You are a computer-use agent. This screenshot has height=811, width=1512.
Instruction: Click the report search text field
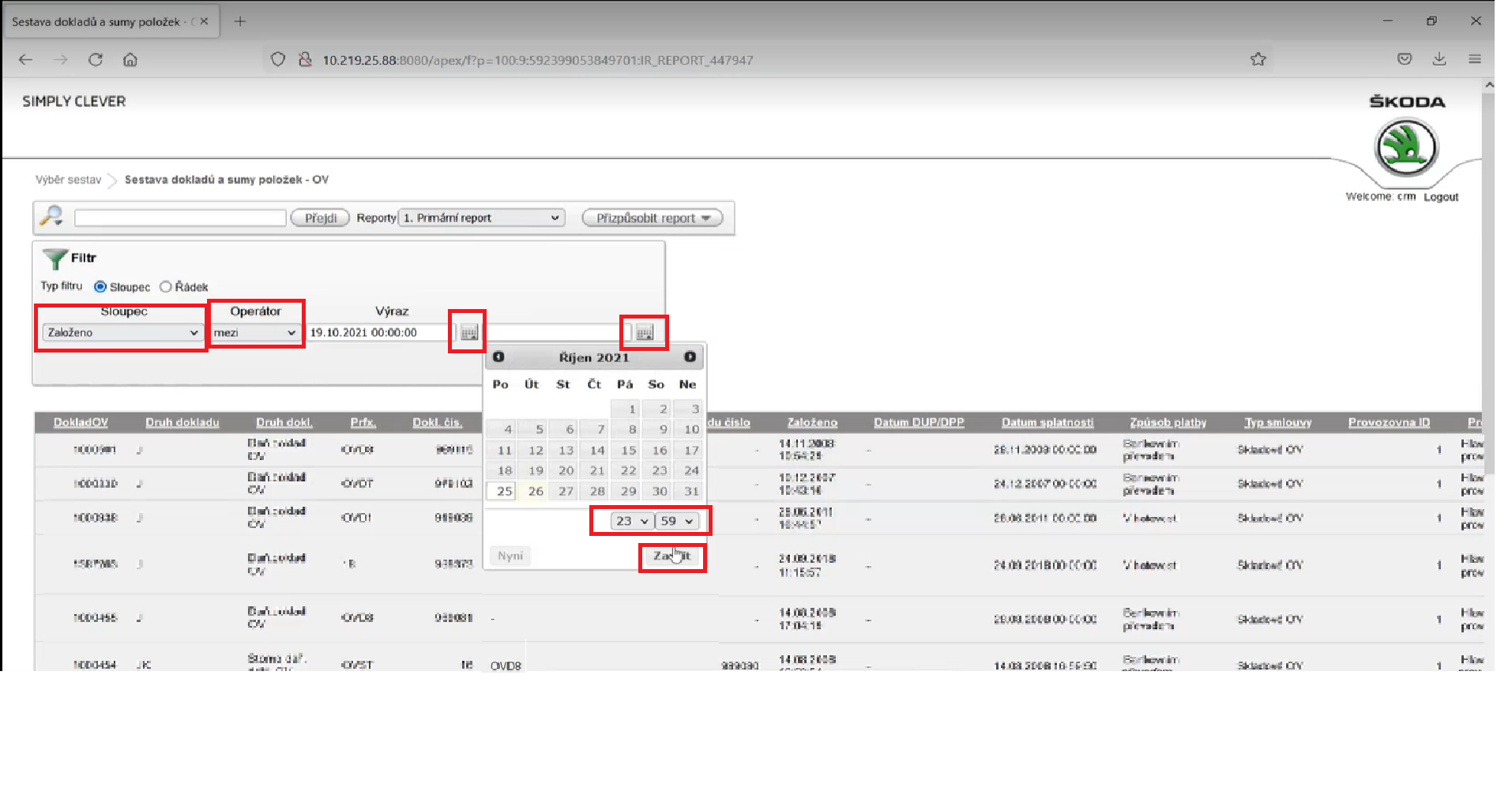pos(180,218)
